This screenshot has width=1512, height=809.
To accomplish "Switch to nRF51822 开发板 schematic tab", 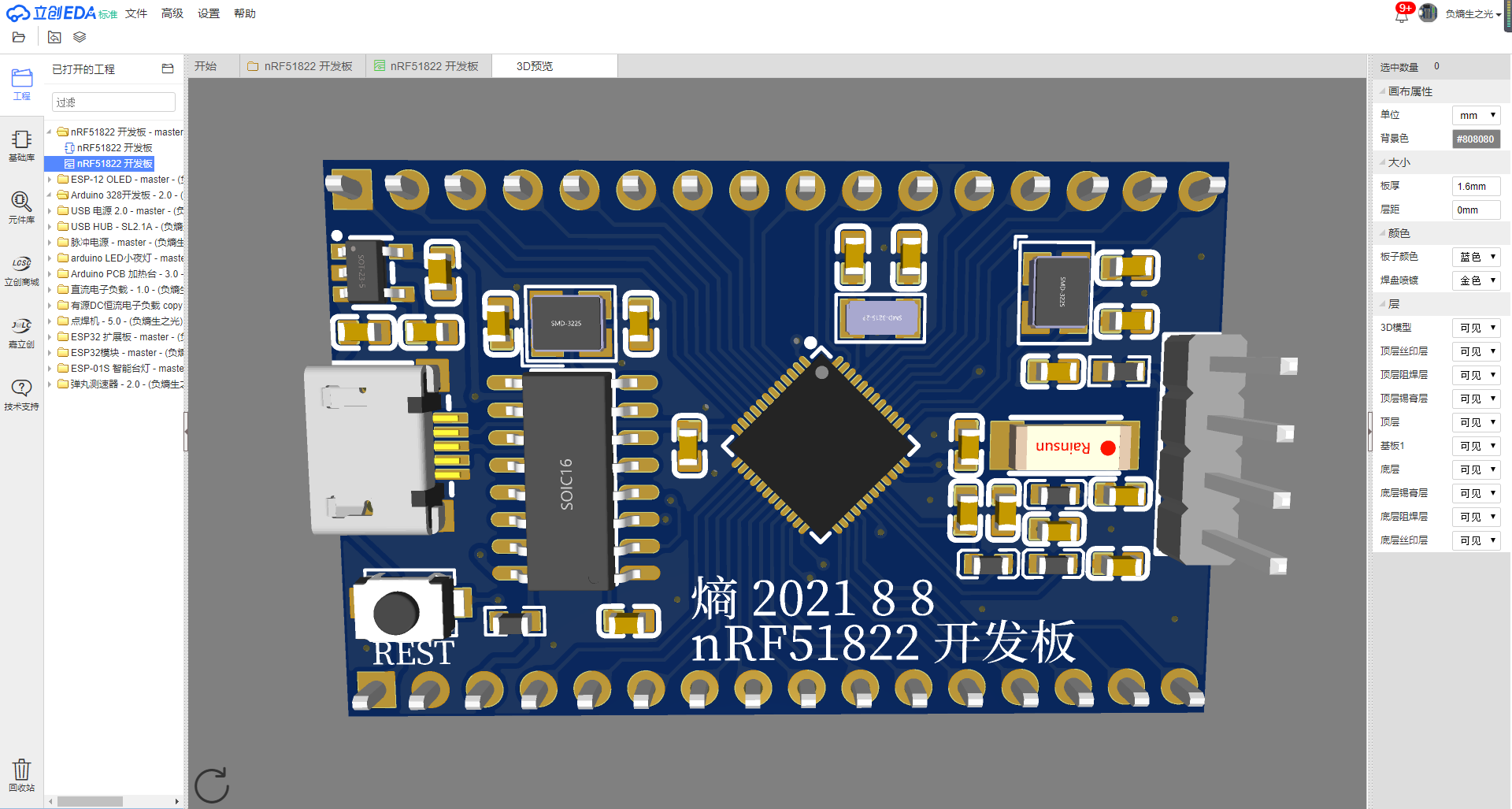I will pyautogui.click(x=301, y=66).
